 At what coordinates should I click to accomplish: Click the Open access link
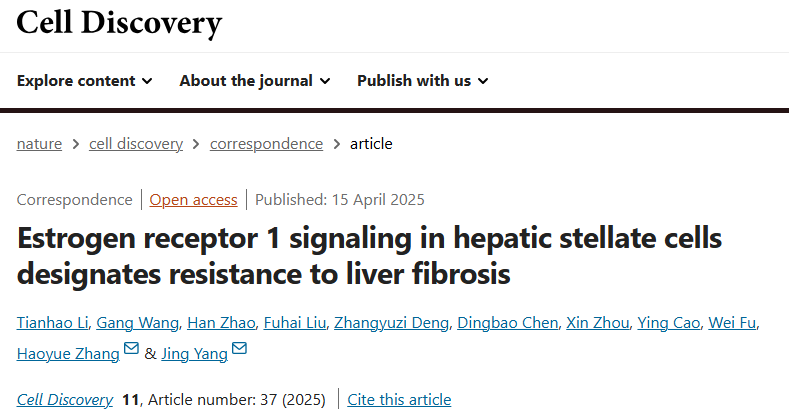193,200
